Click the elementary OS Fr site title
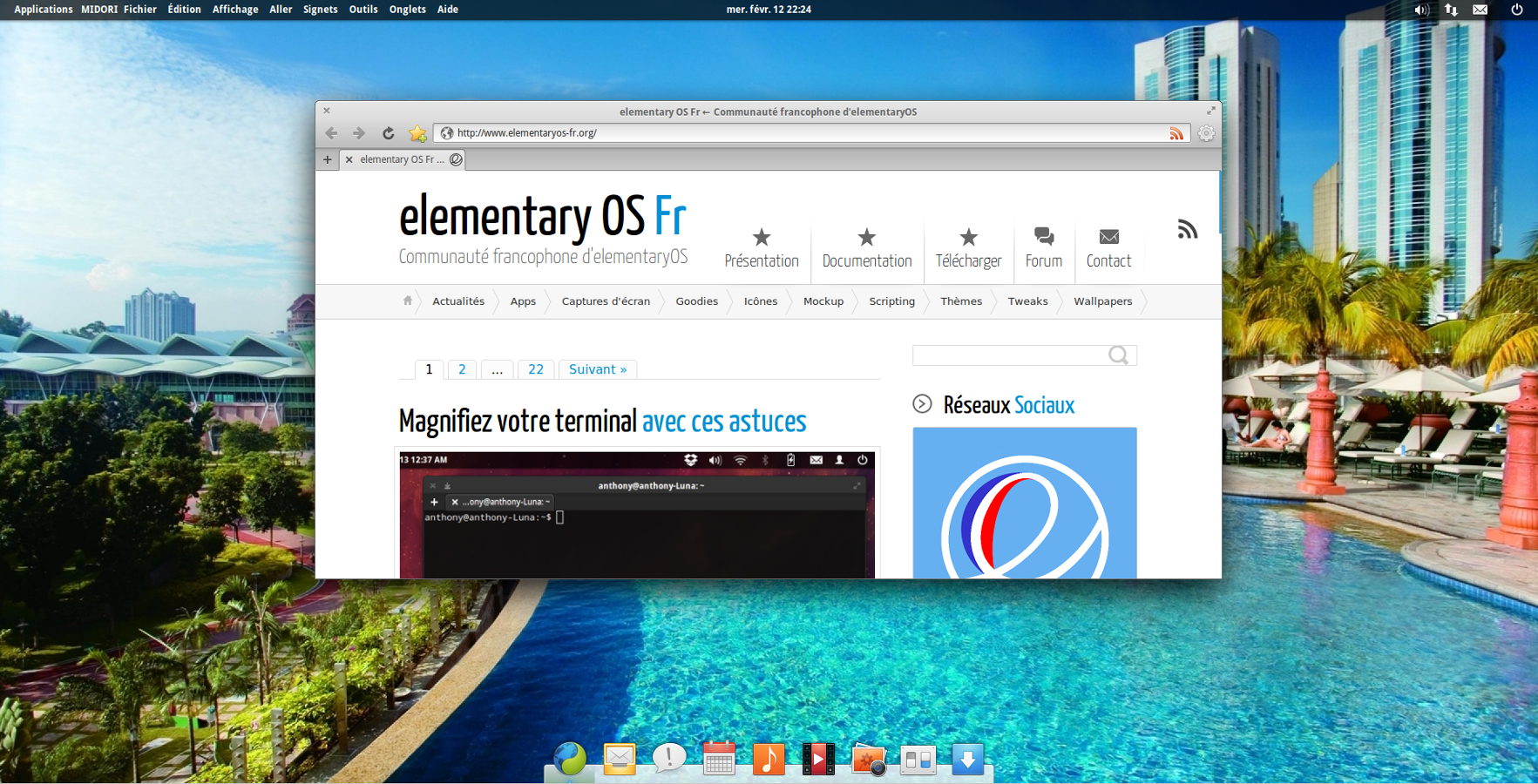 coord(543,216)
